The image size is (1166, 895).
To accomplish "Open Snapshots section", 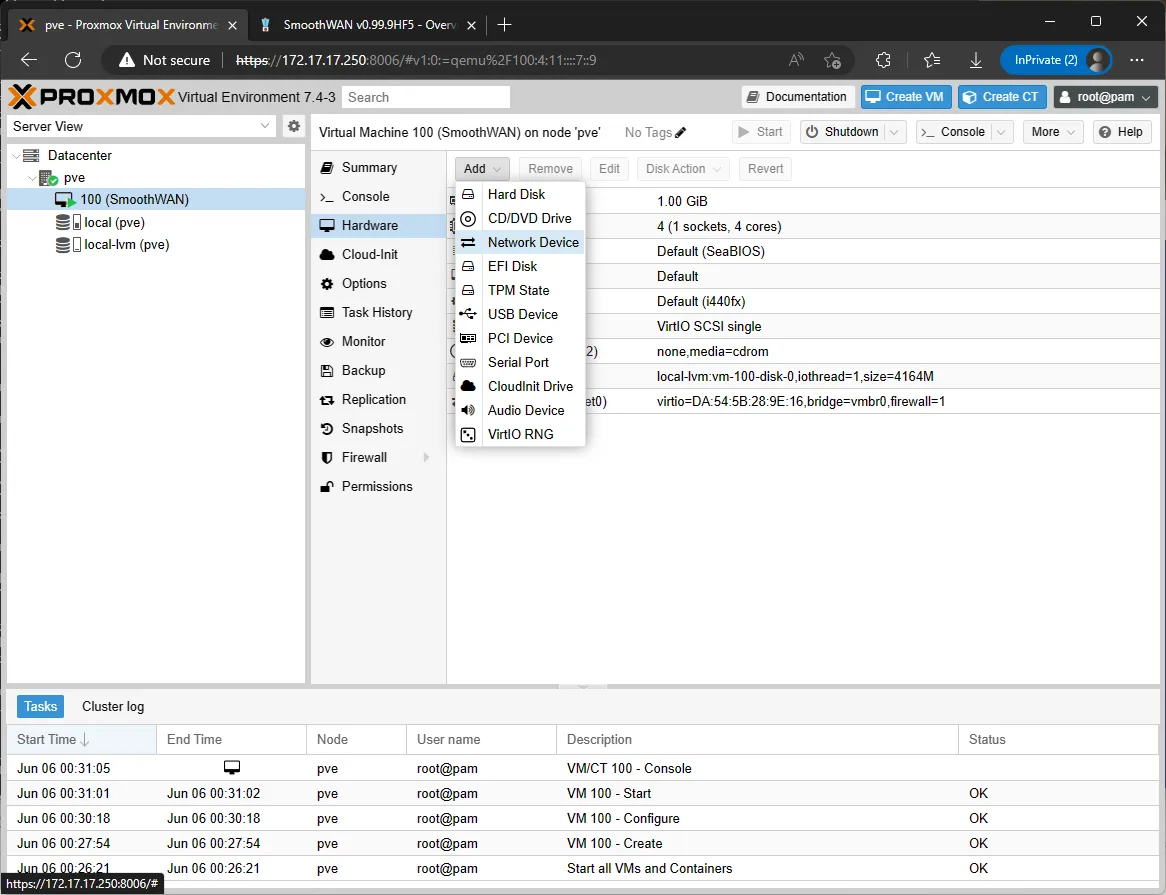I will pyautogui.click(x=379, y=428).
